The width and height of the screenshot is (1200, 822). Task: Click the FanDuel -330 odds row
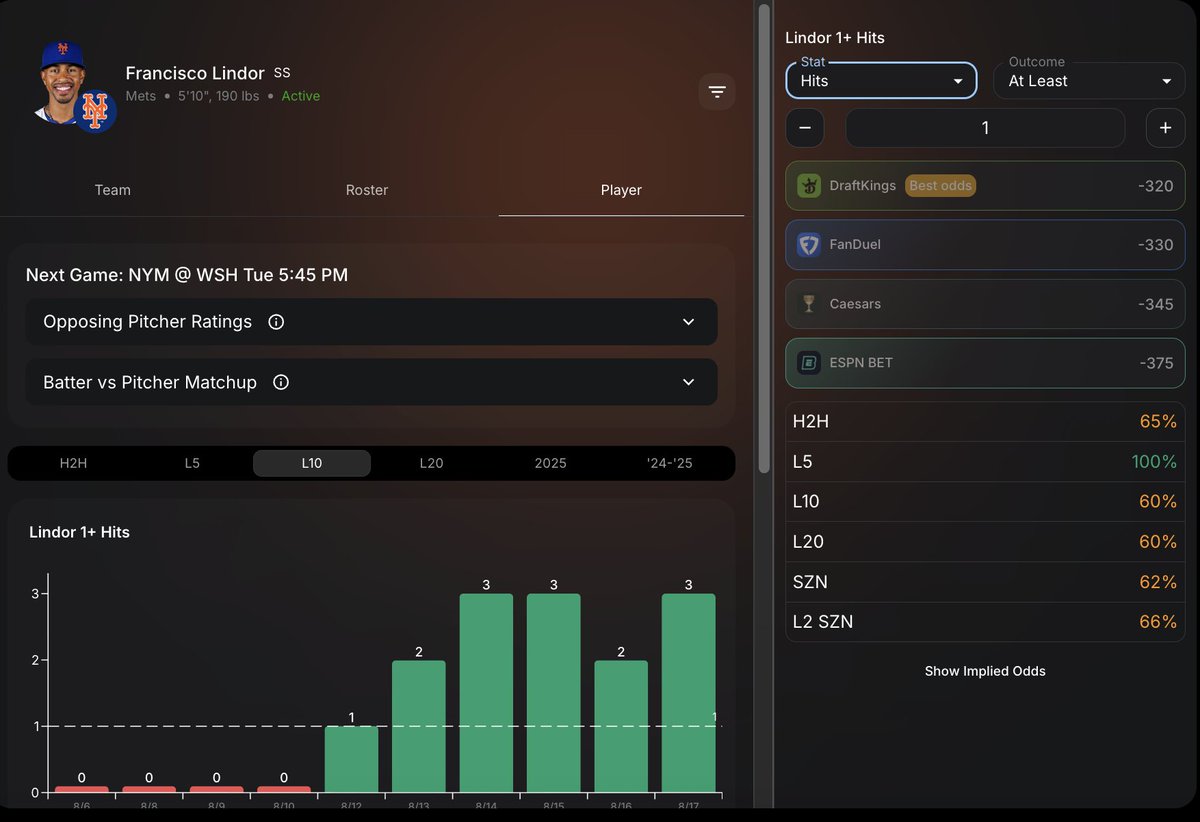985,245
